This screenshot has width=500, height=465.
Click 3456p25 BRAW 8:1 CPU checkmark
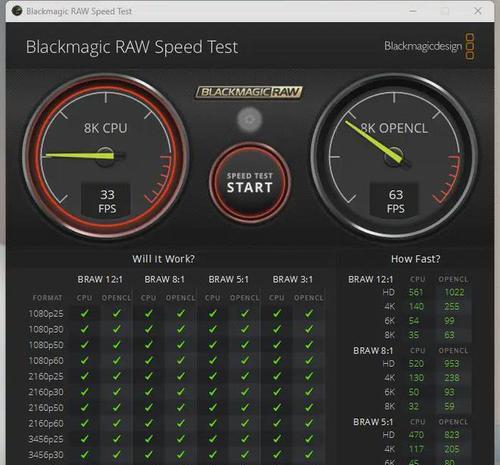click(149, 439)
